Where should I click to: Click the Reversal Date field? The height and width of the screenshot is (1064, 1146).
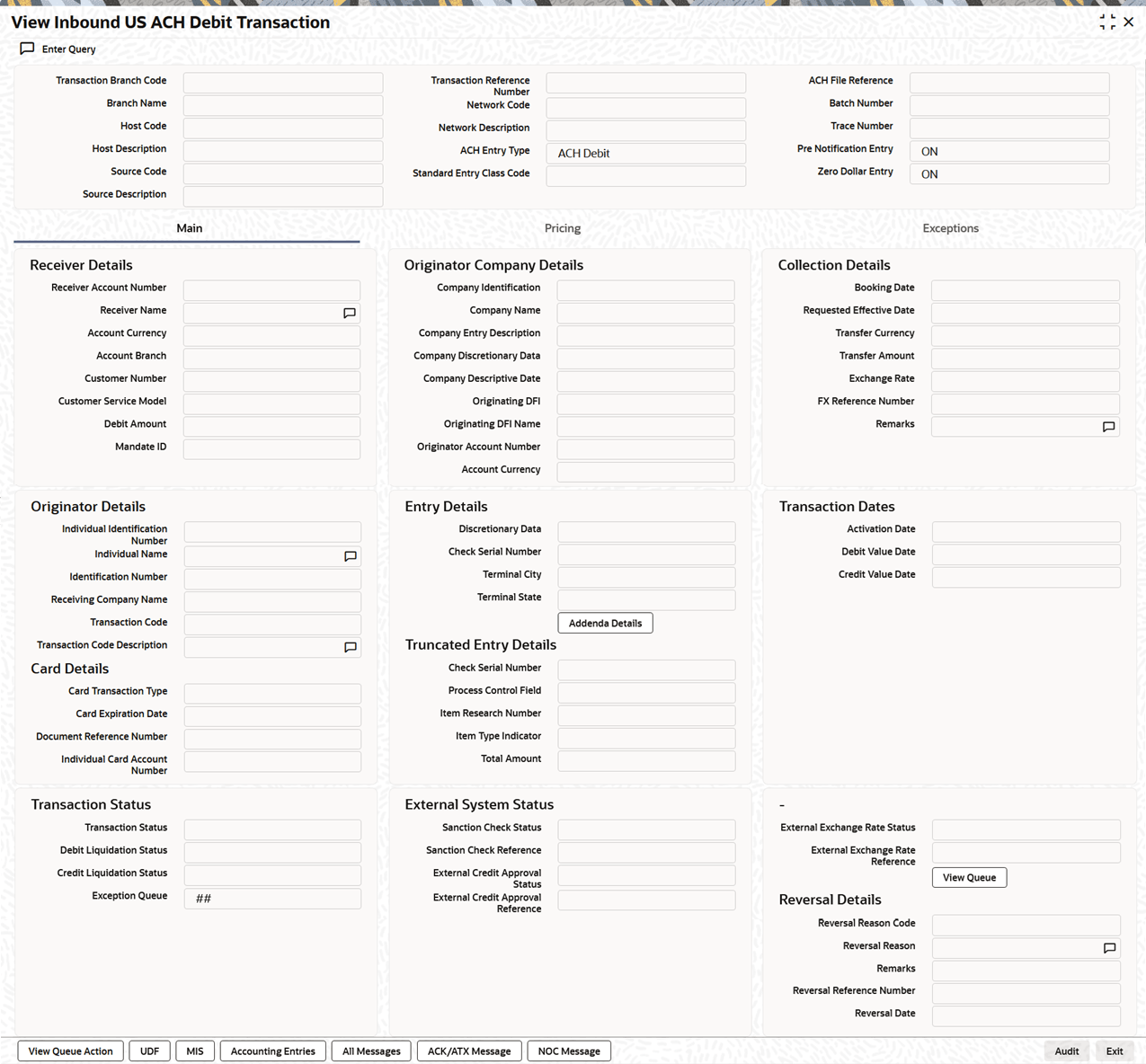[1026, 1015]
